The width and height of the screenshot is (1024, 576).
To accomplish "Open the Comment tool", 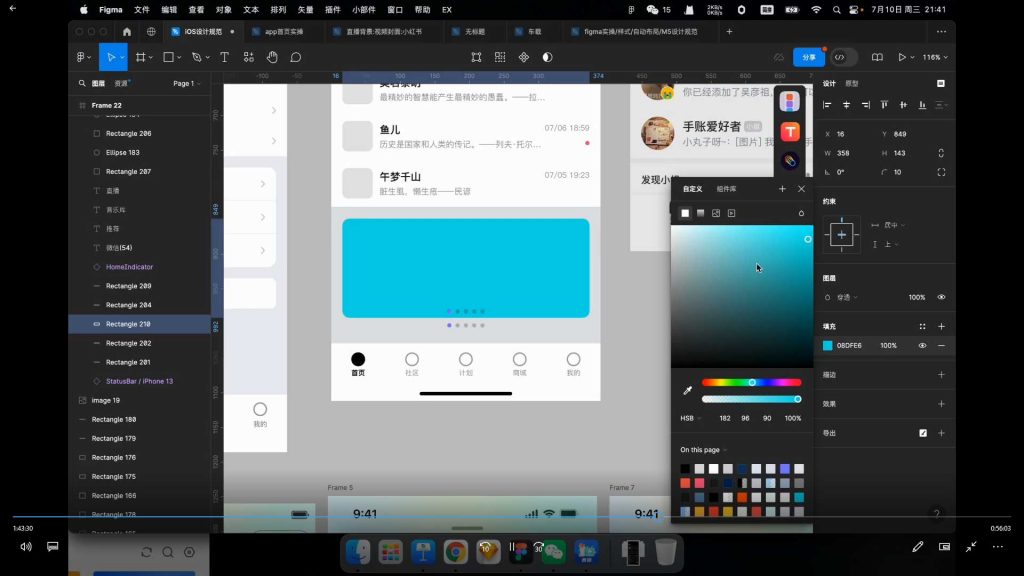I will pos(296,57).
